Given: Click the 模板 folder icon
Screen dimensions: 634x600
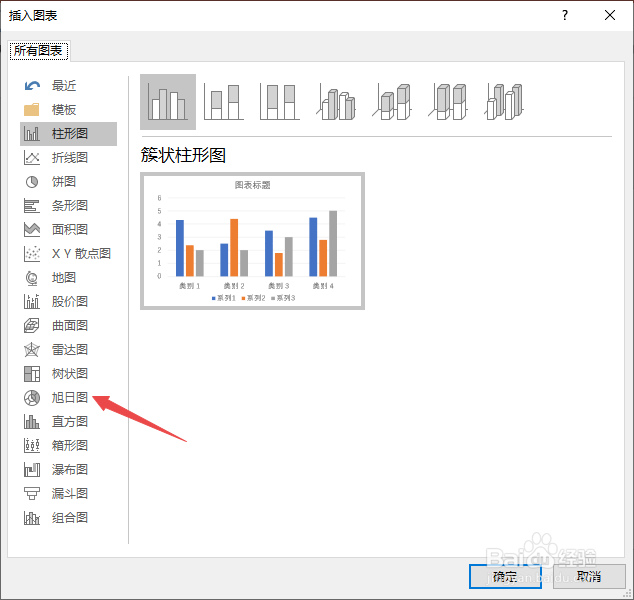Looking at the screenshot, I should [32, 110].
